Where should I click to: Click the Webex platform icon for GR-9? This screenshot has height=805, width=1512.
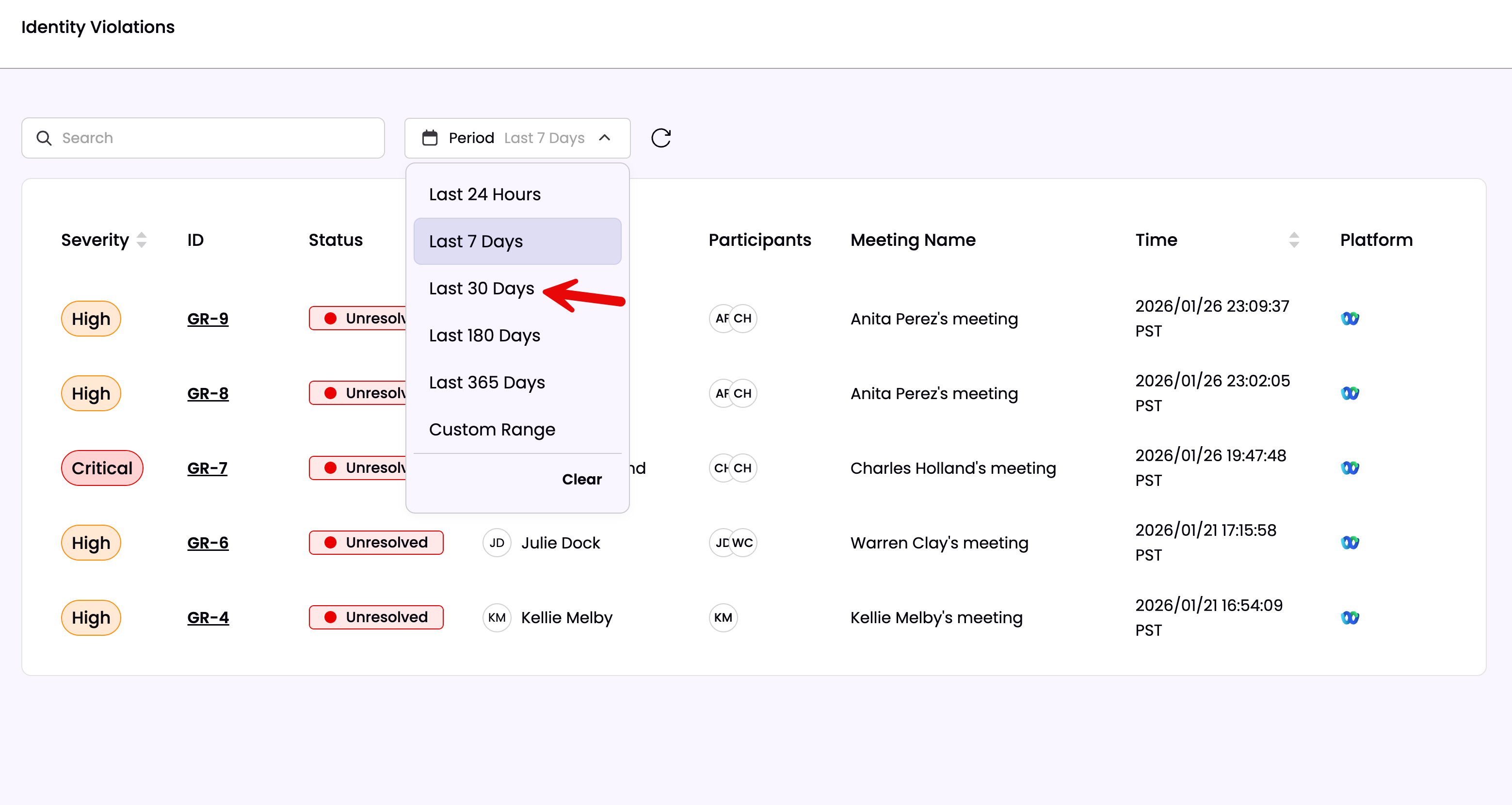[x=1350, y=319]
